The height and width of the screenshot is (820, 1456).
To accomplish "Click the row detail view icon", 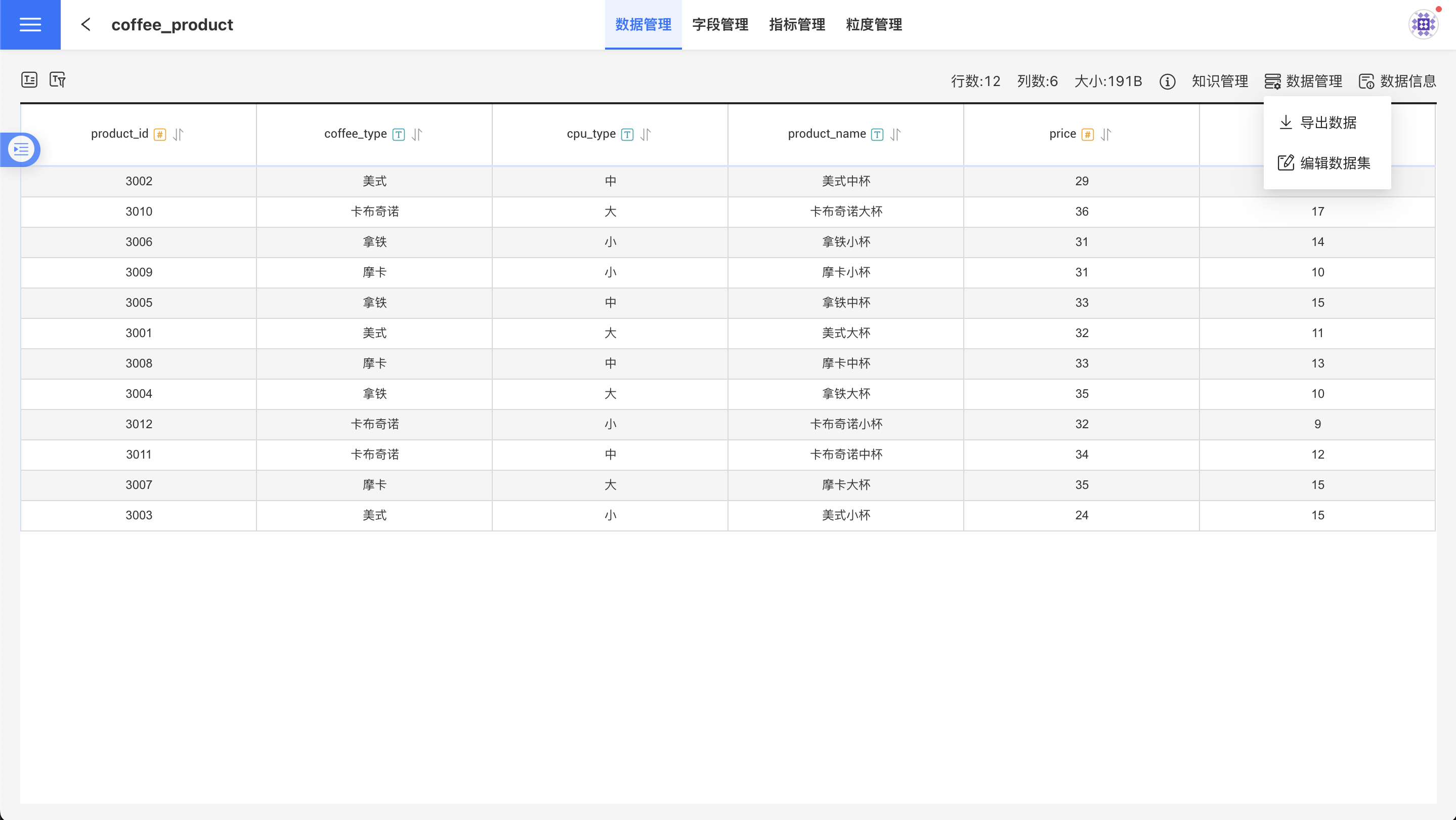I will (29, 80).
